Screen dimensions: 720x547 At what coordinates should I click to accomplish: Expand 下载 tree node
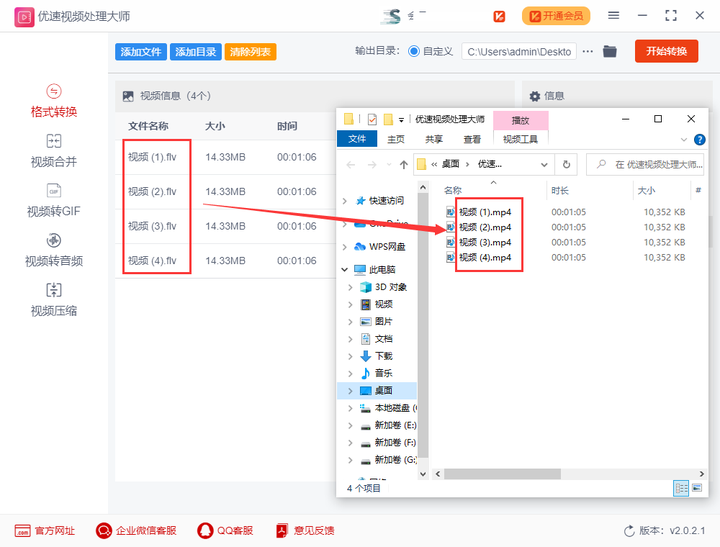tap(350, 356)
